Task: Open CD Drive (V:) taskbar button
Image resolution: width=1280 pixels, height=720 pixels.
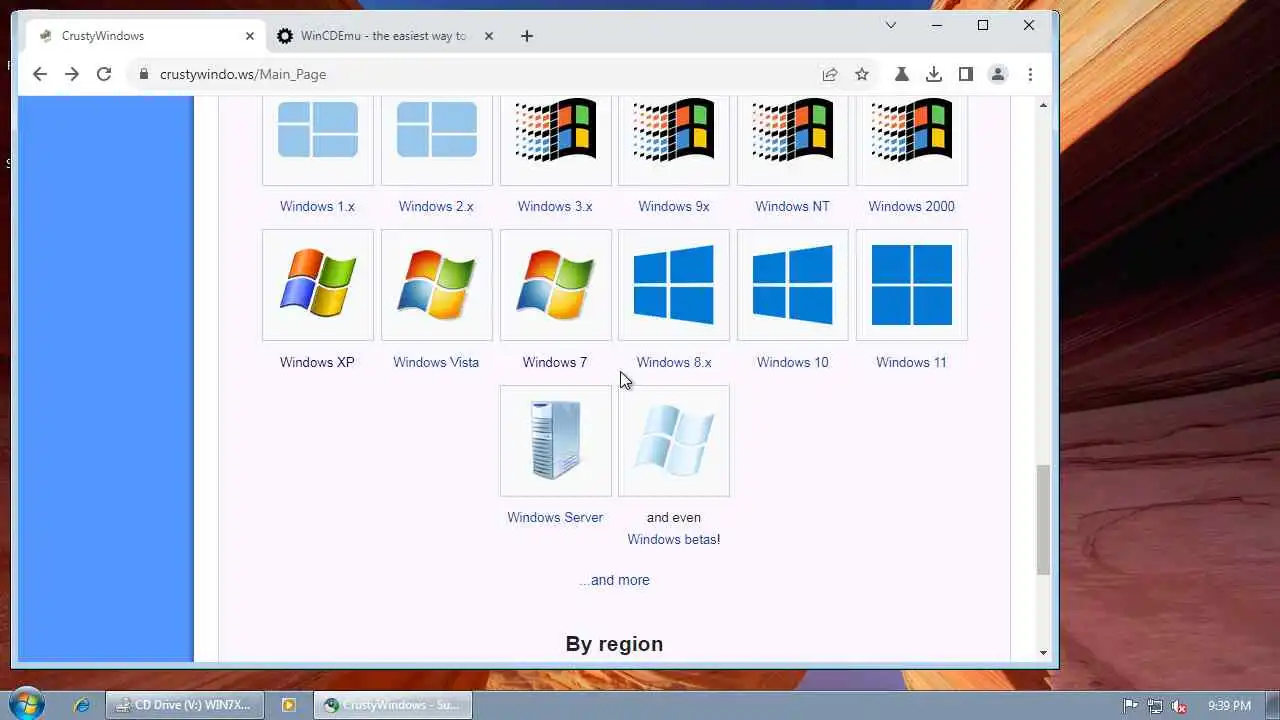Action: coord(184,705)
